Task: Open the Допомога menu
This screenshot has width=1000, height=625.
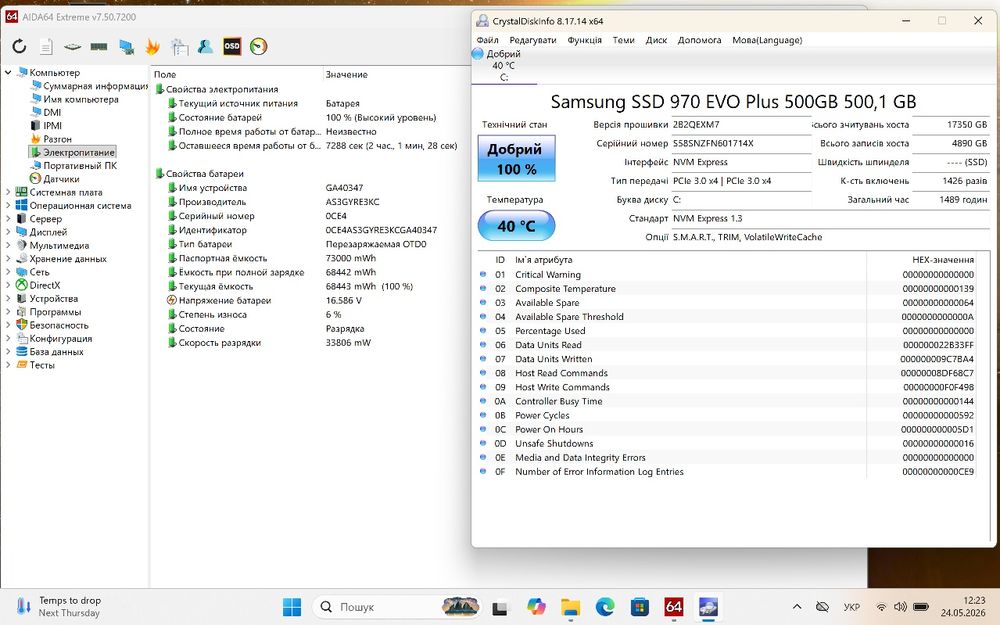Action: [x=699, y=40]
